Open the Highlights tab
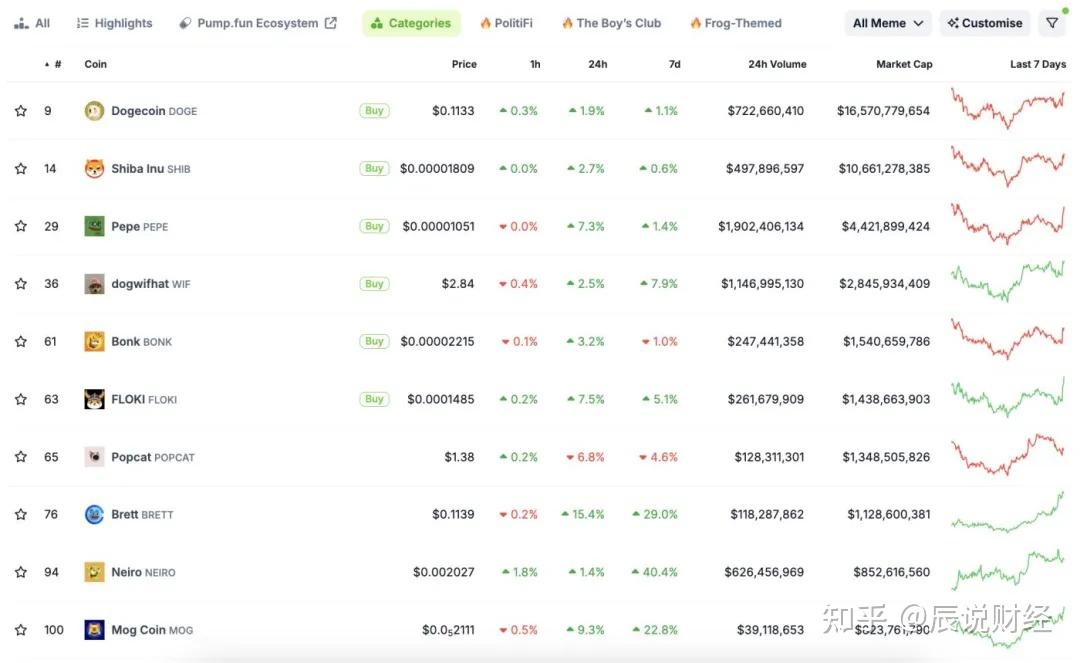 (114, 23)
